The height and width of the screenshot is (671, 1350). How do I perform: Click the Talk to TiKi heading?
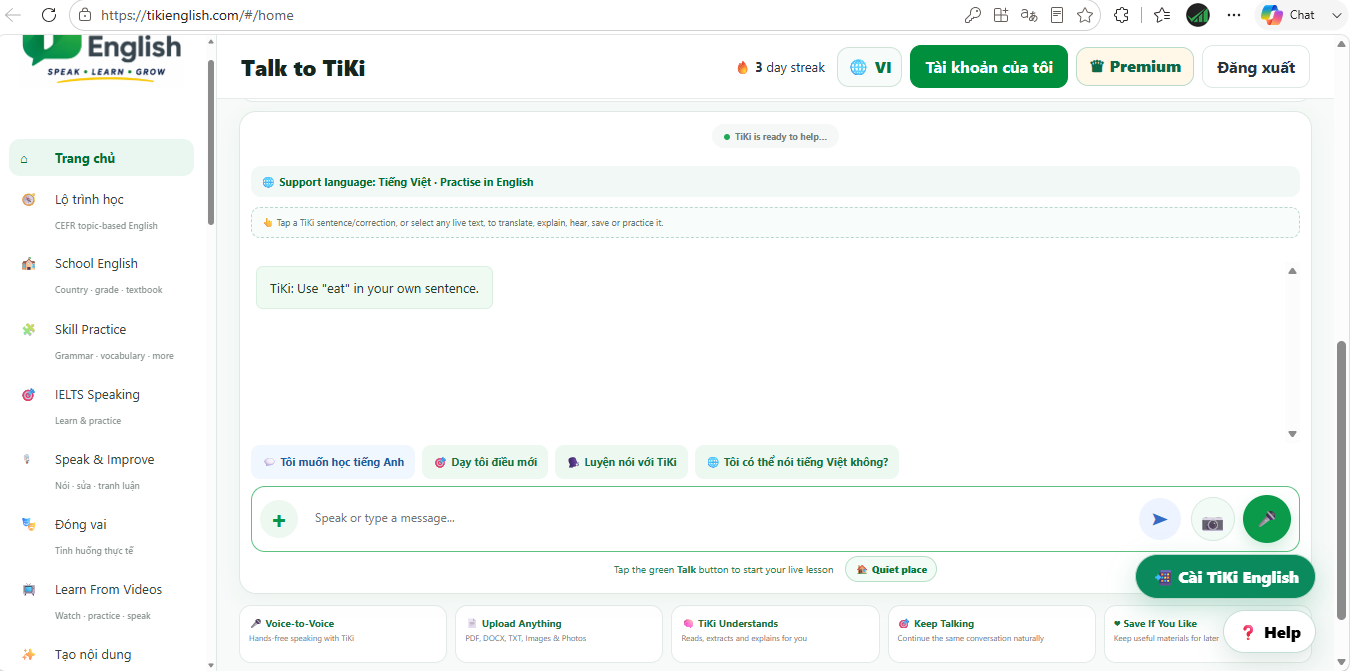coord(303,68)
